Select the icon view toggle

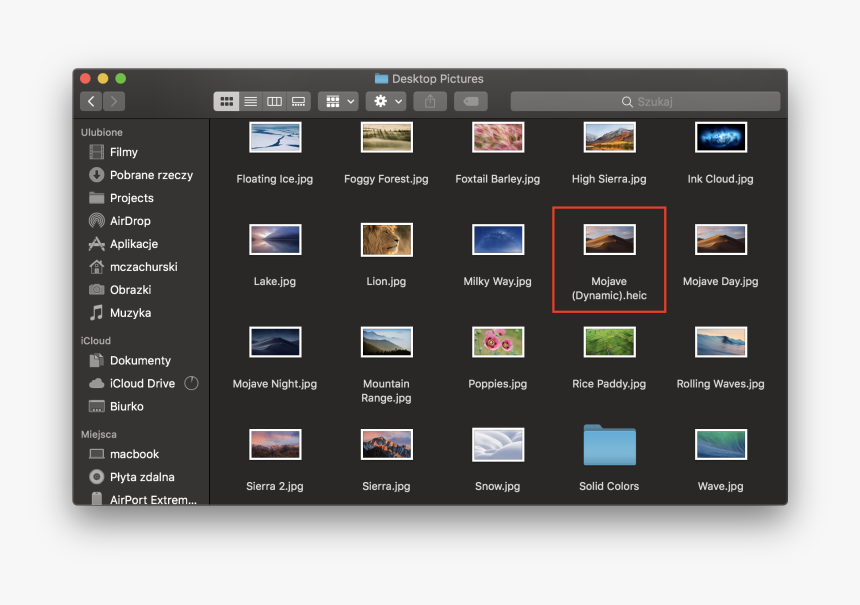coord(226,100)
